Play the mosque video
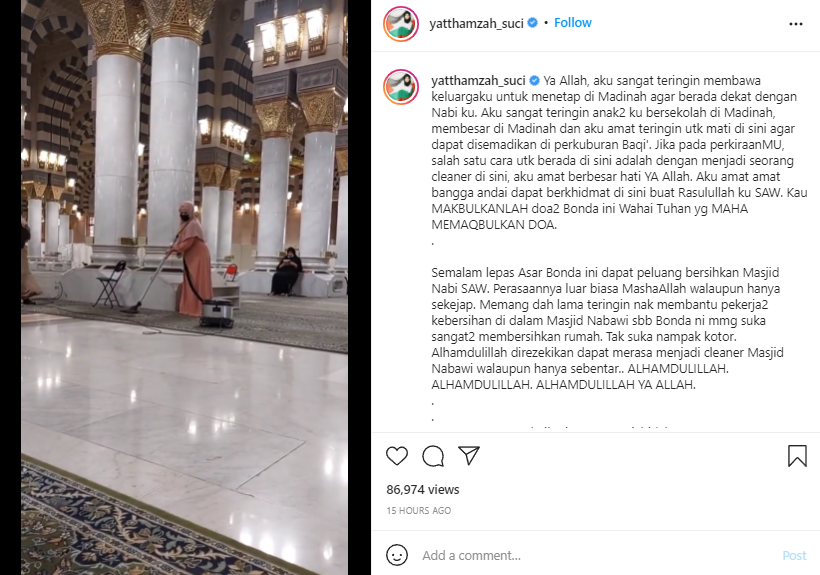 pyautogui.click(x=184, y=288)
